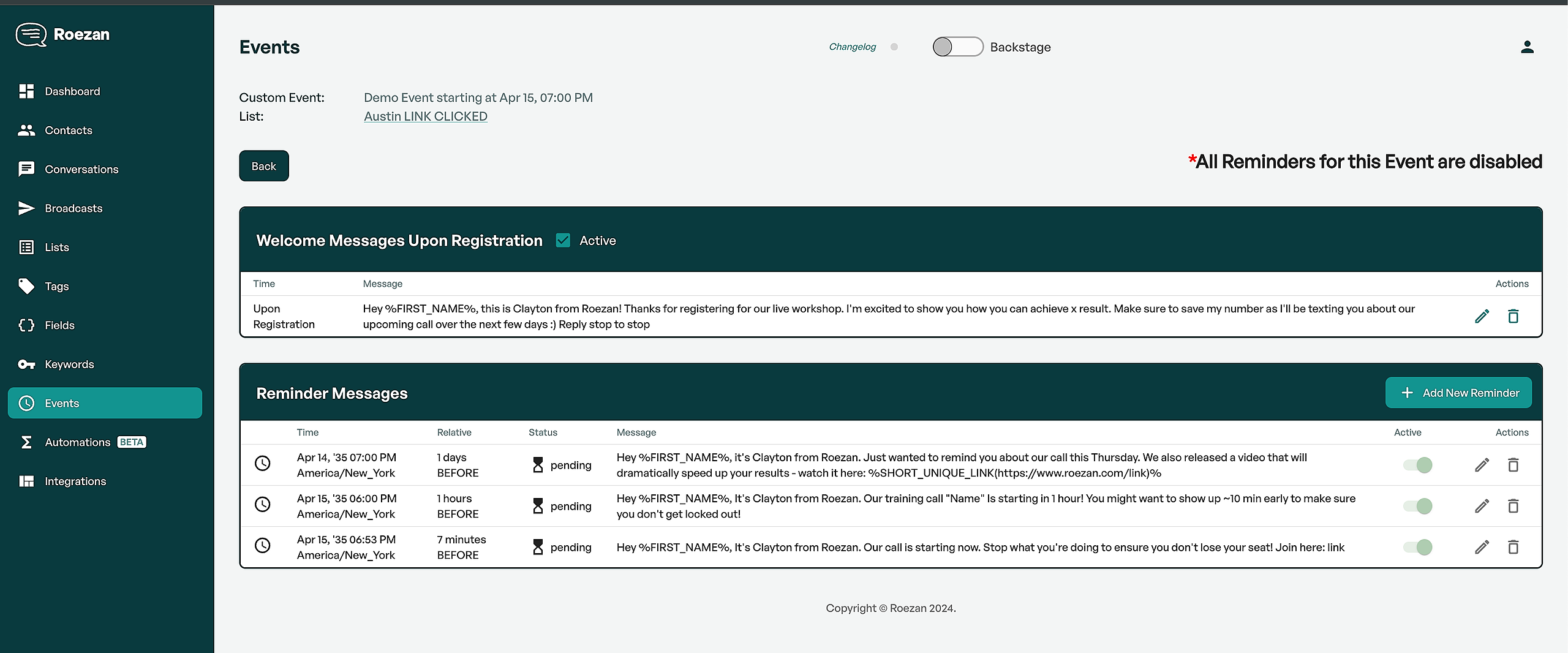The image size is (1568, 653).
Task: Toggle Active switch for 1 days reminder
Action: tap(1418, 465)
